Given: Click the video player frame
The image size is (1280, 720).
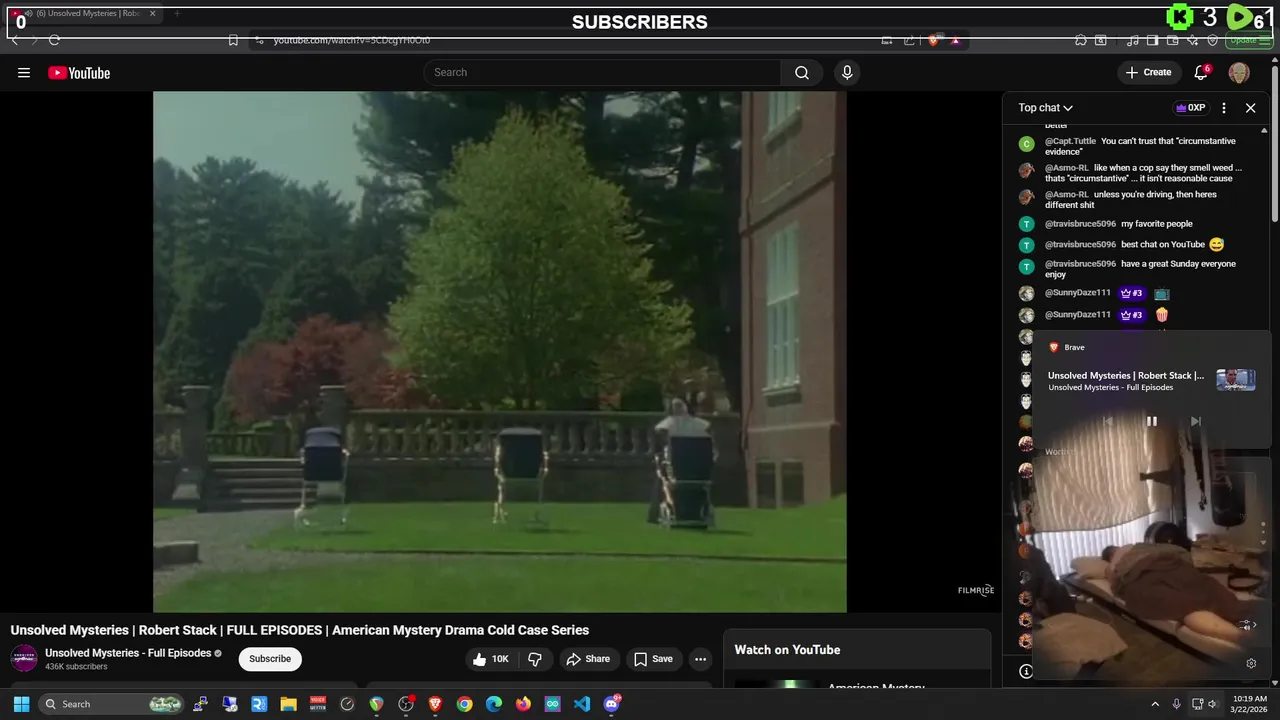Looking at the screenshot, I should point(499,352).
